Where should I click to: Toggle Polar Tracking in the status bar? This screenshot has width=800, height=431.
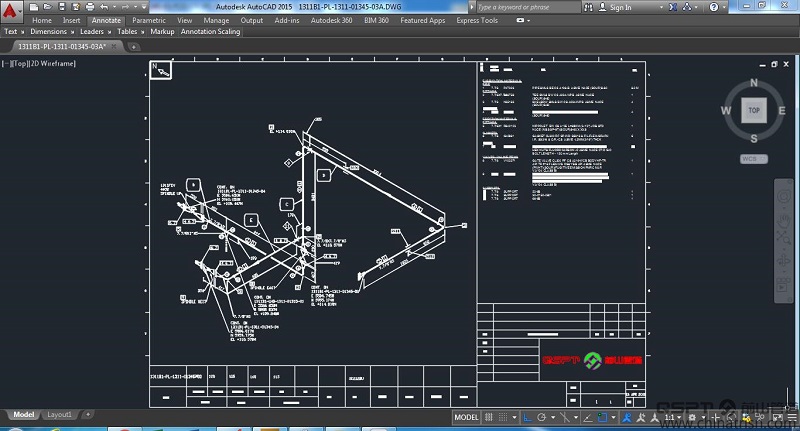541,417
